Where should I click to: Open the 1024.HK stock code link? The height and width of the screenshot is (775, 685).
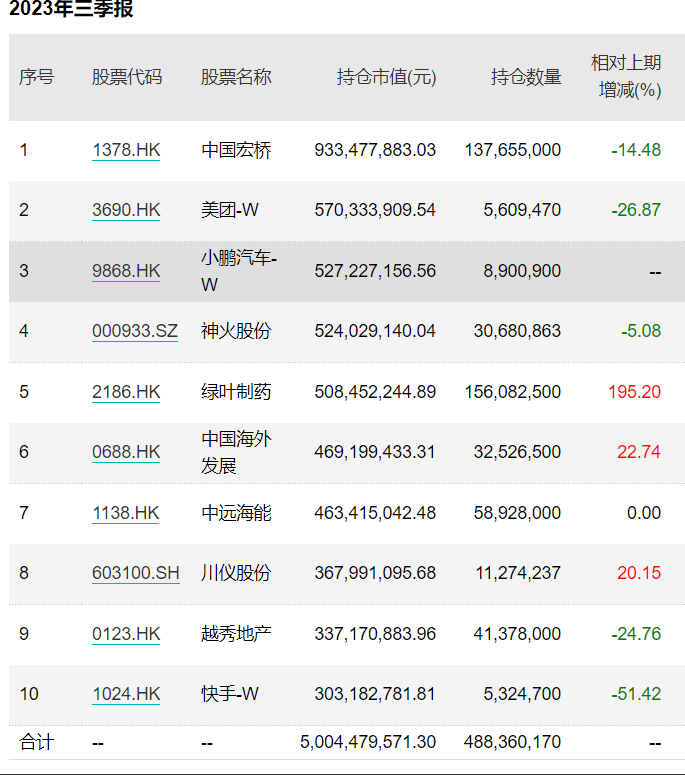point(126,694)
